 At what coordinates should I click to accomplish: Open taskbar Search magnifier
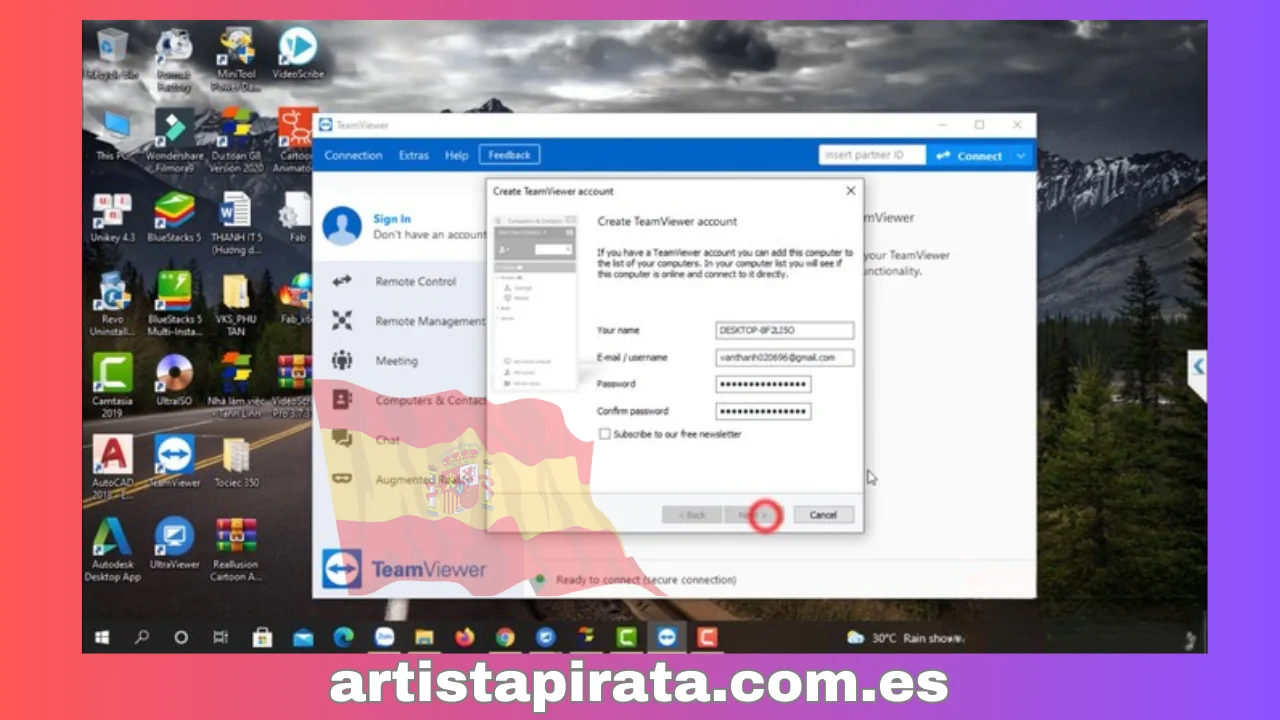coord(141,637)
